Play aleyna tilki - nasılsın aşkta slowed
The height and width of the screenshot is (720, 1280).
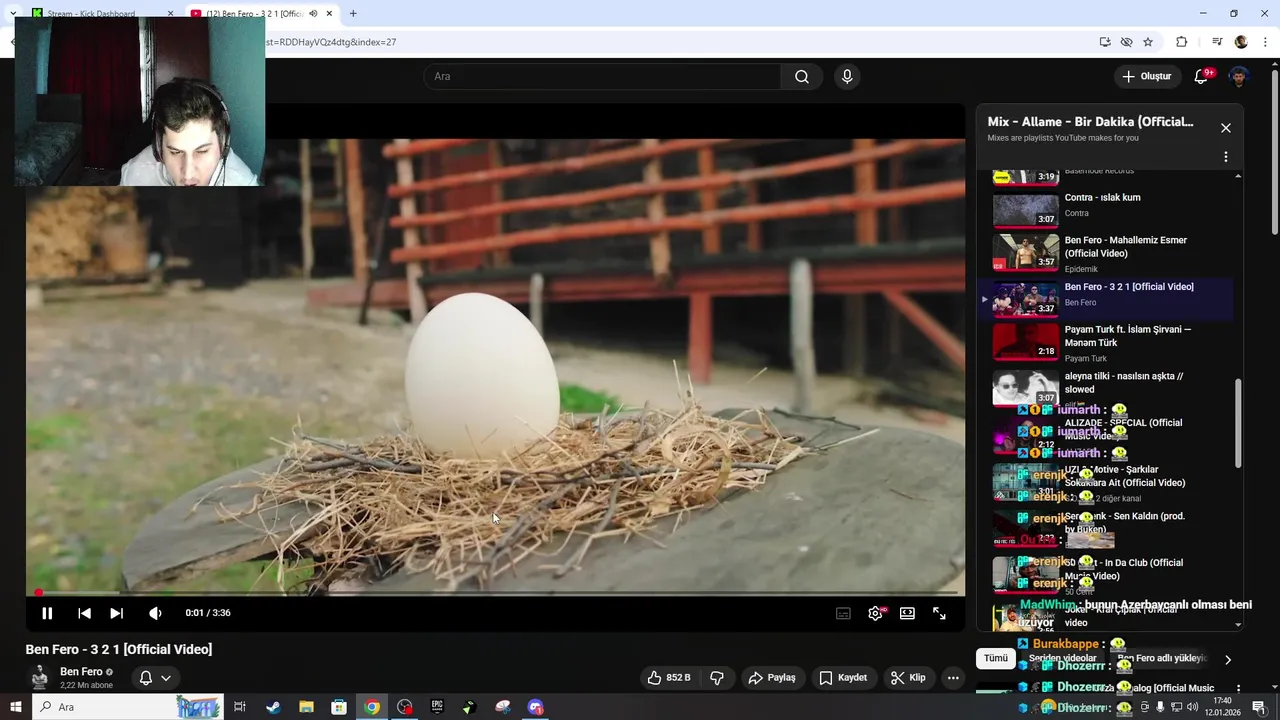point(1105,390)
